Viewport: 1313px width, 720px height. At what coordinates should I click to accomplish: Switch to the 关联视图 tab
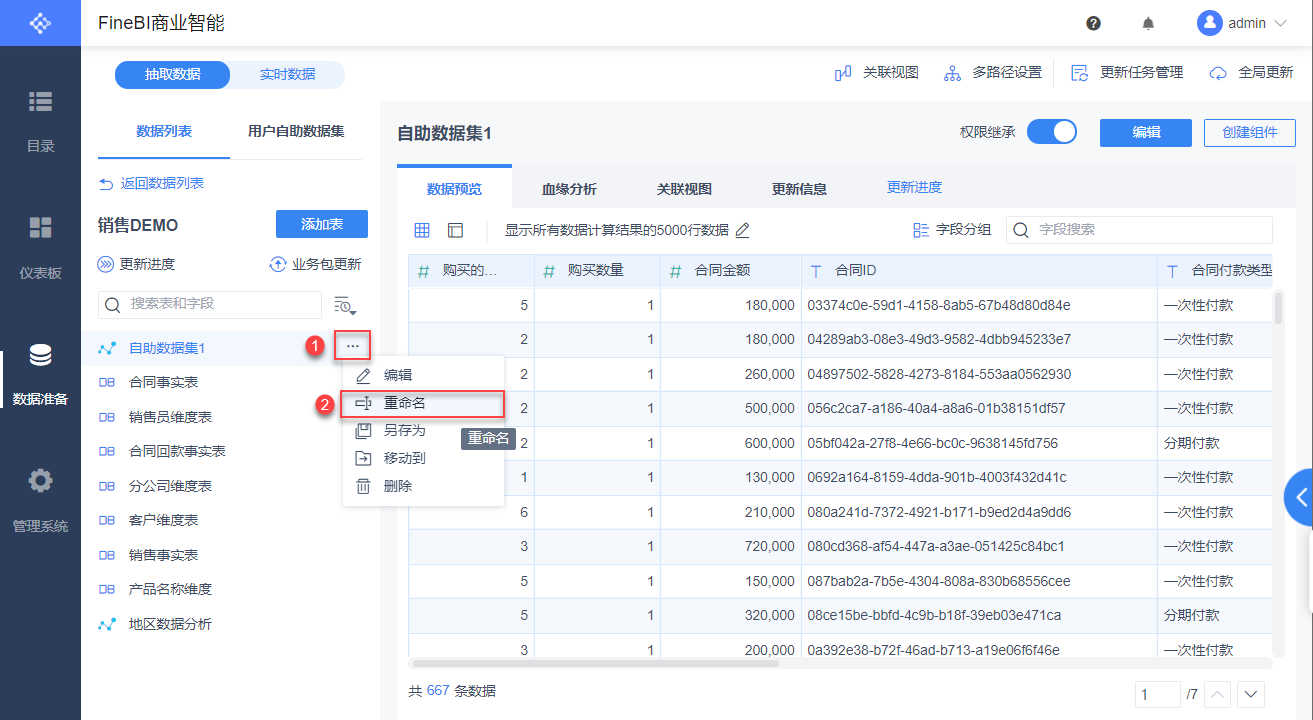coord(684,188)
